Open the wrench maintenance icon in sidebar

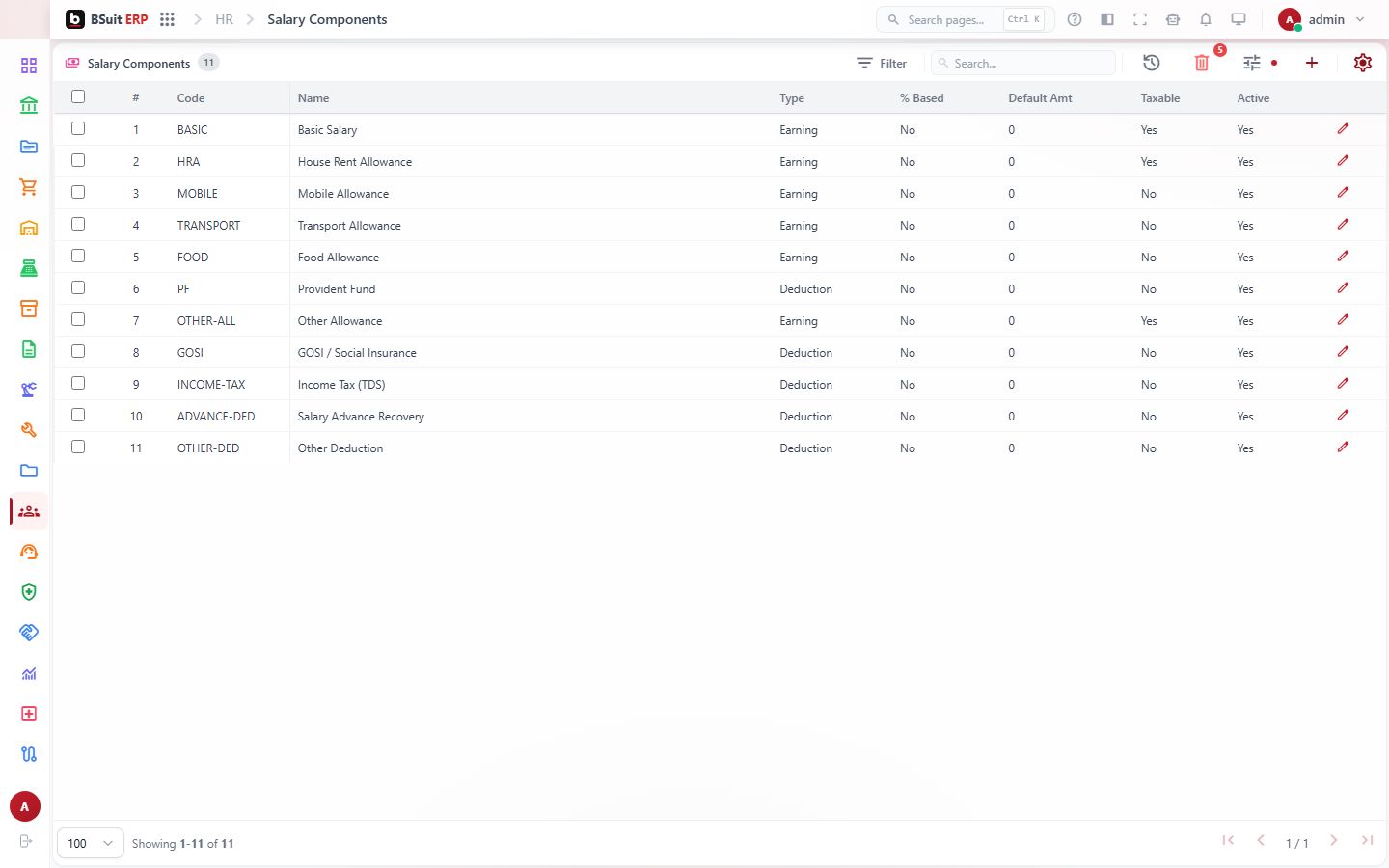pos(29,430)
